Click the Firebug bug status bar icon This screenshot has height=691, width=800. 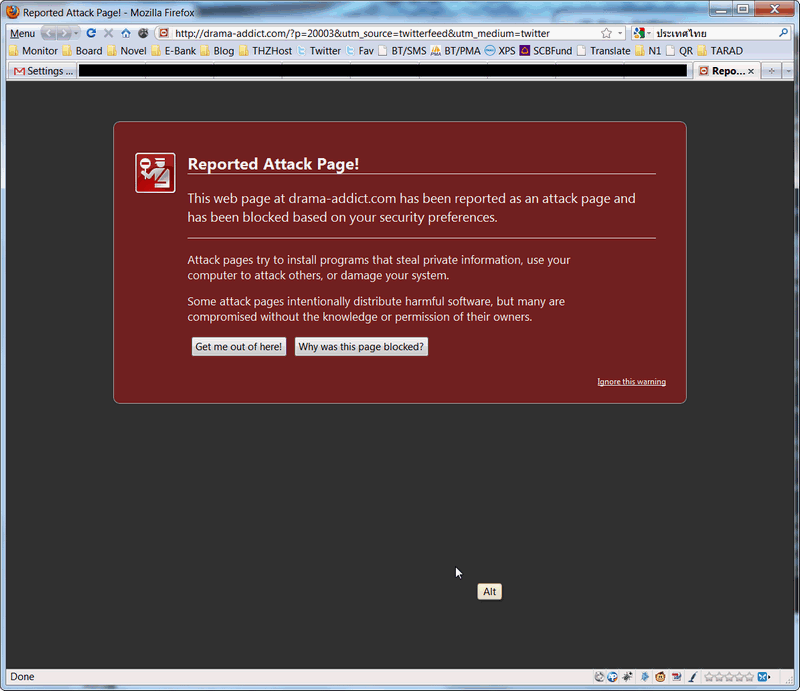click(627, 677)
